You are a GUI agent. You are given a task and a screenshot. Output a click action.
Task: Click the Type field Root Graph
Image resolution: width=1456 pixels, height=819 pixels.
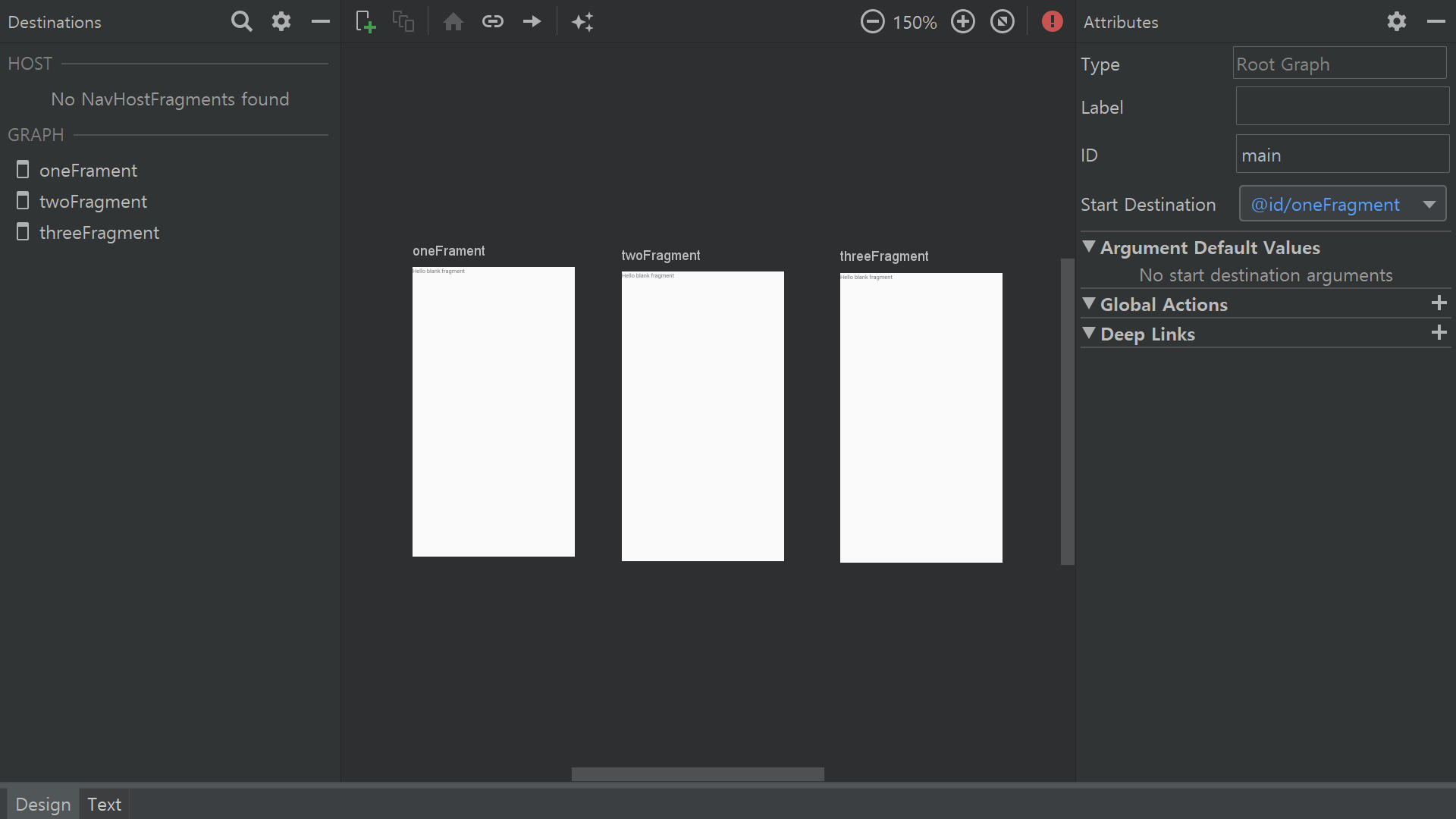point(1339,64)
